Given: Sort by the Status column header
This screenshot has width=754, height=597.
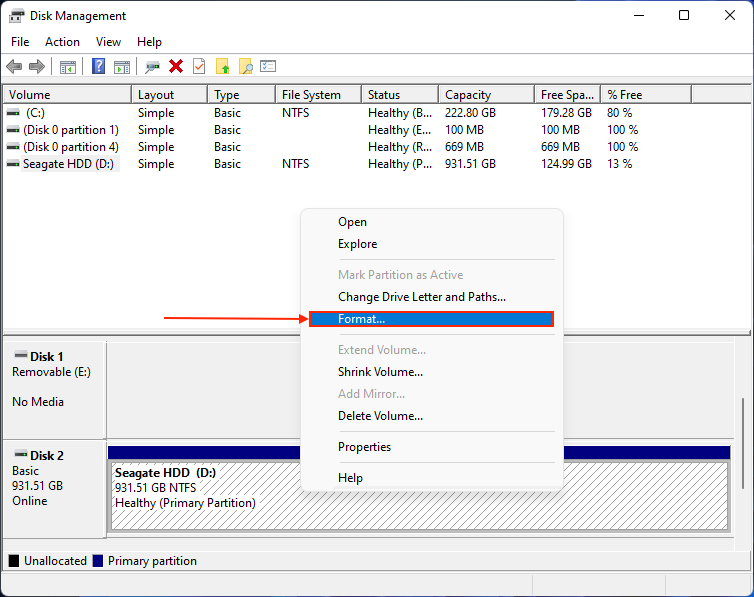Looking at the screenshot, I should click(x=400, y=95).
